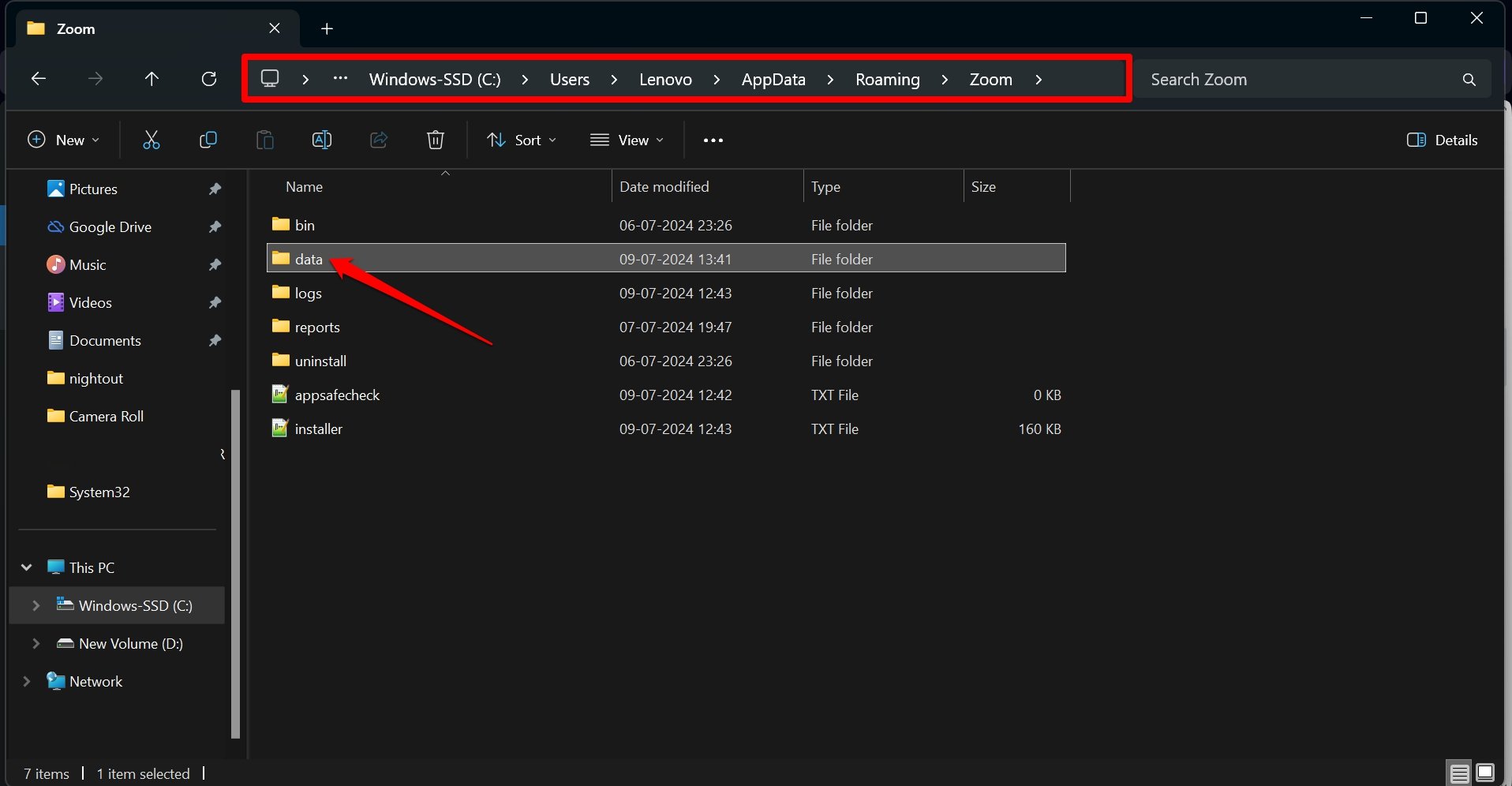This screenshot has height=786, width=1512.
Task: Expand chevron after Users in breadcrumb
Action: [x=614, y=80]
